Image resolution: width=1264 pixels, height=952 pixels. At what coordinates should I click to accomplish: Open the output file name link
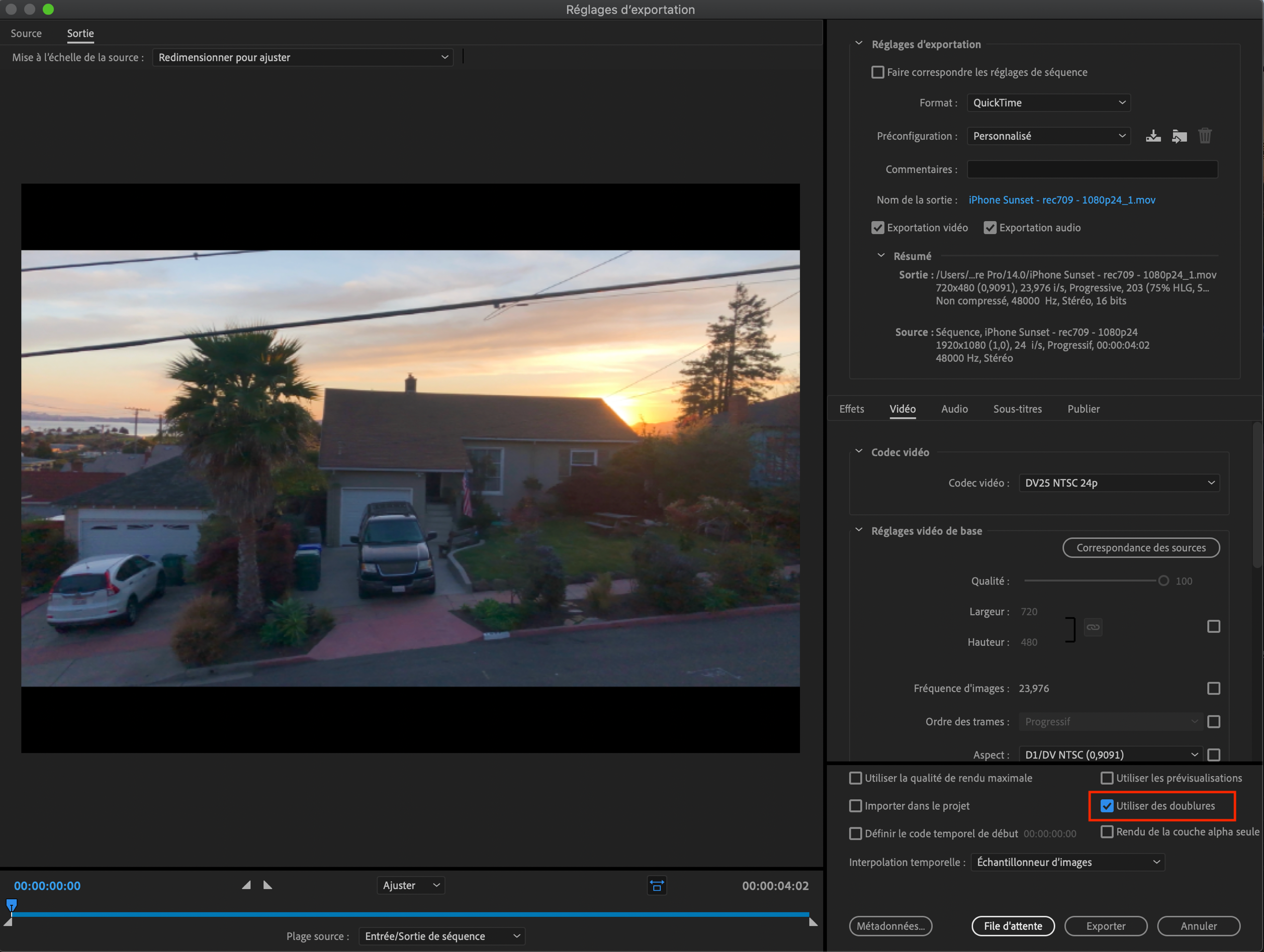pyautogui.click(x=1061, y=200)
